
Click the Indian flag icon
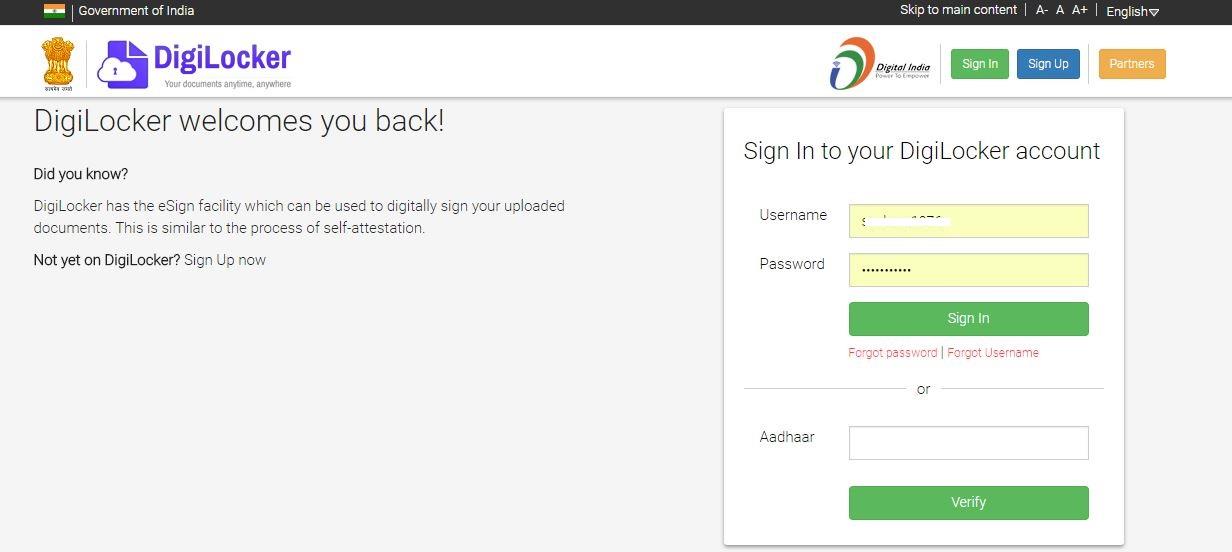click(x=54, y=11)
